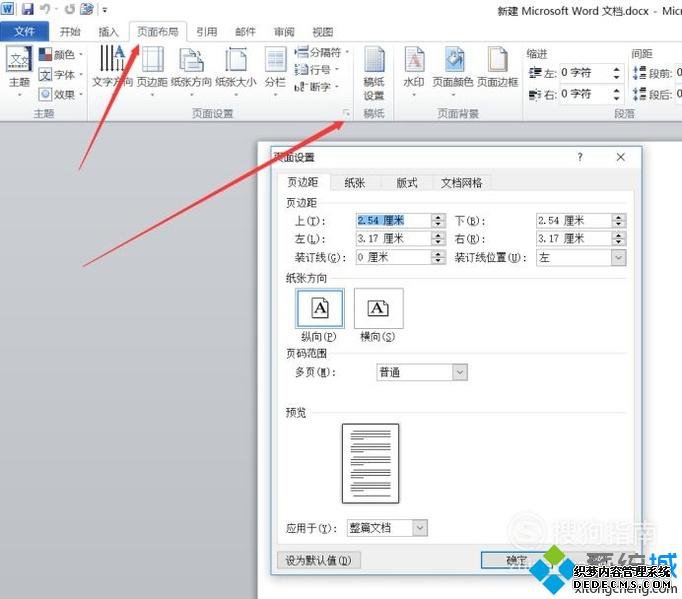The image size is (682, 599).
Task: Switch to the 引用 ribbon tab
Action: pyautogui.click(x=206, y=32)
